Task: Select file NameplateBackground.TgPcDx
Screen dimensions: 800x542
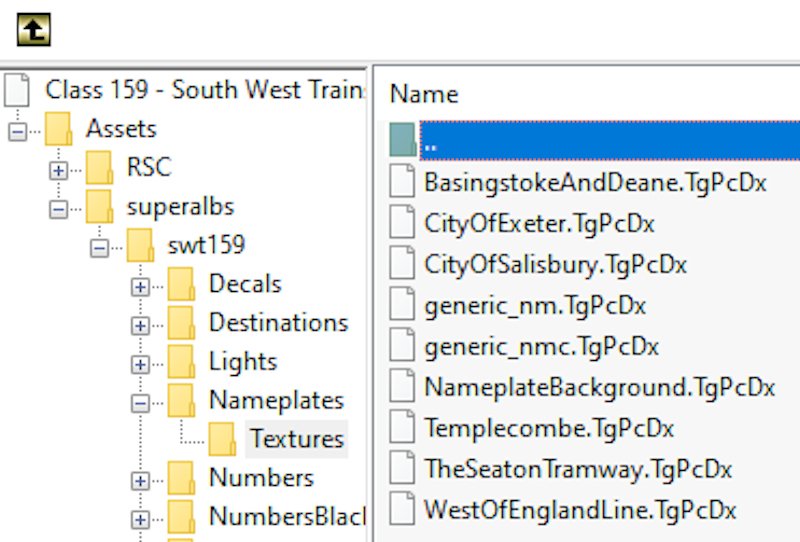Action: [600, 387]
